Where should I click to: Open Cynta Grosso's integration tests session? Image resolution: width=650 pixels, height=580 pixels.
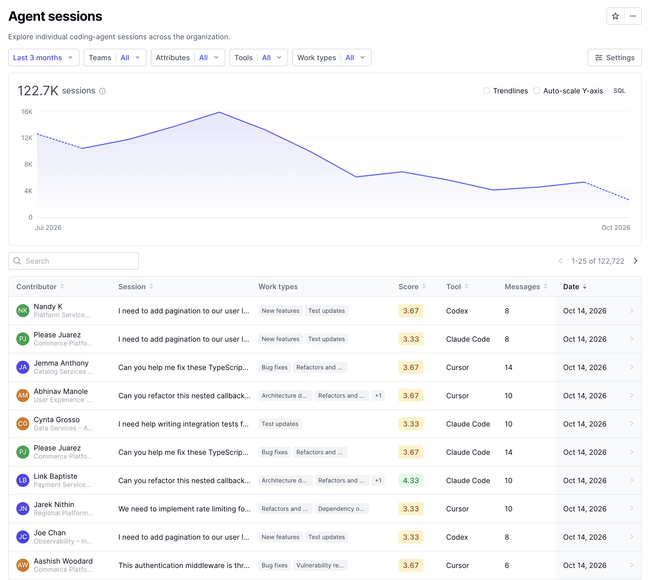[x=183, y=424]
